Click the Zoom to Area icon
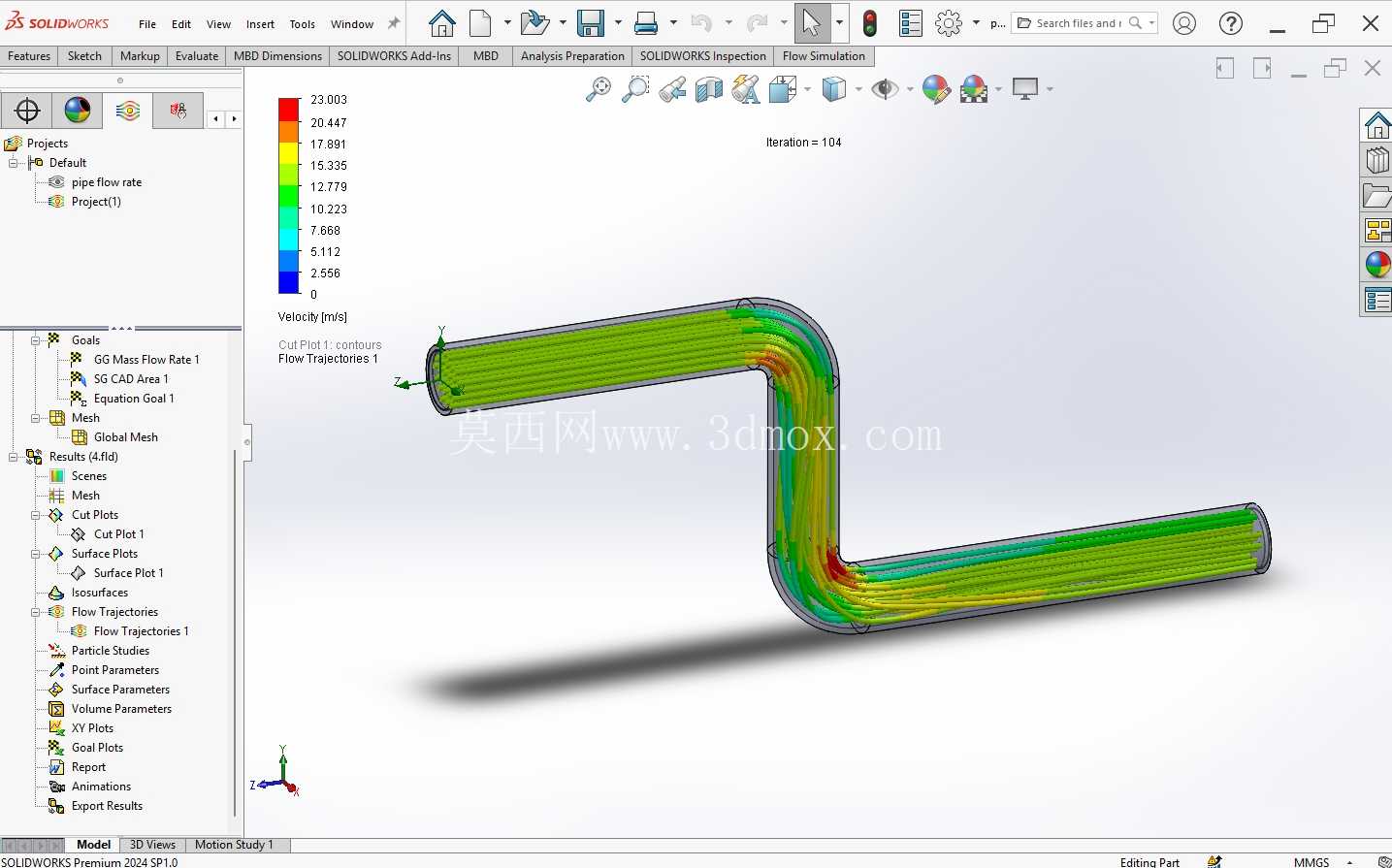This screenshot has height=868, width=1392. (x=635, y=89)
